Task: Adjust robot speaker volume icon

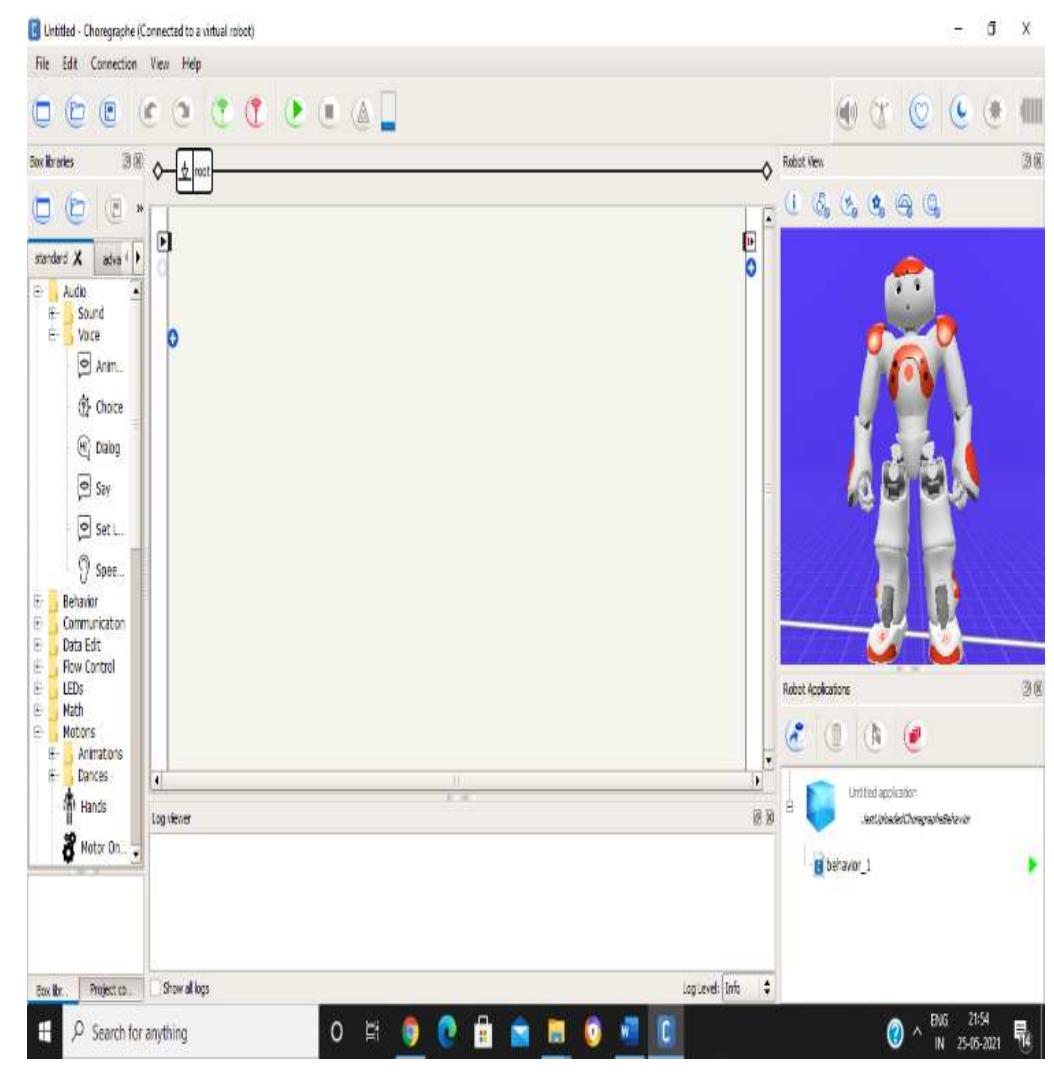Action: click(x=847, y=112)
